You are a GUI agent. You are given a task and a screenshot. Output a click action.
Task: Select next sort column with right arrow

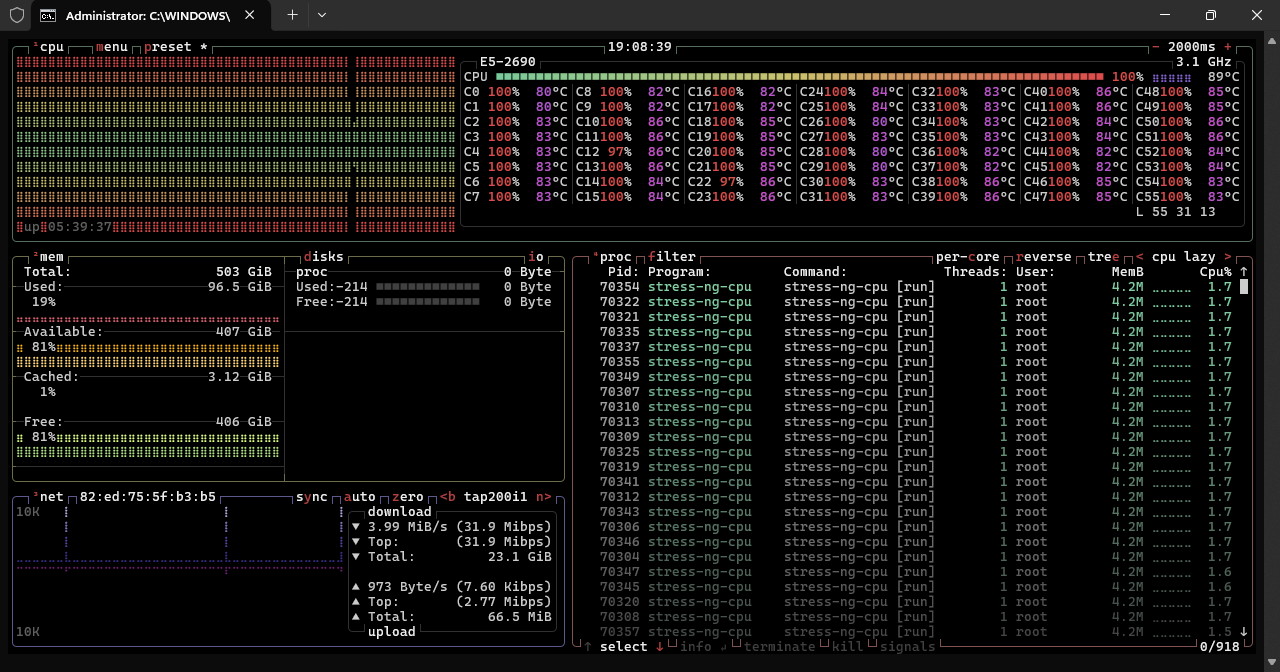pyautogui.click(x=1228, y=257)
